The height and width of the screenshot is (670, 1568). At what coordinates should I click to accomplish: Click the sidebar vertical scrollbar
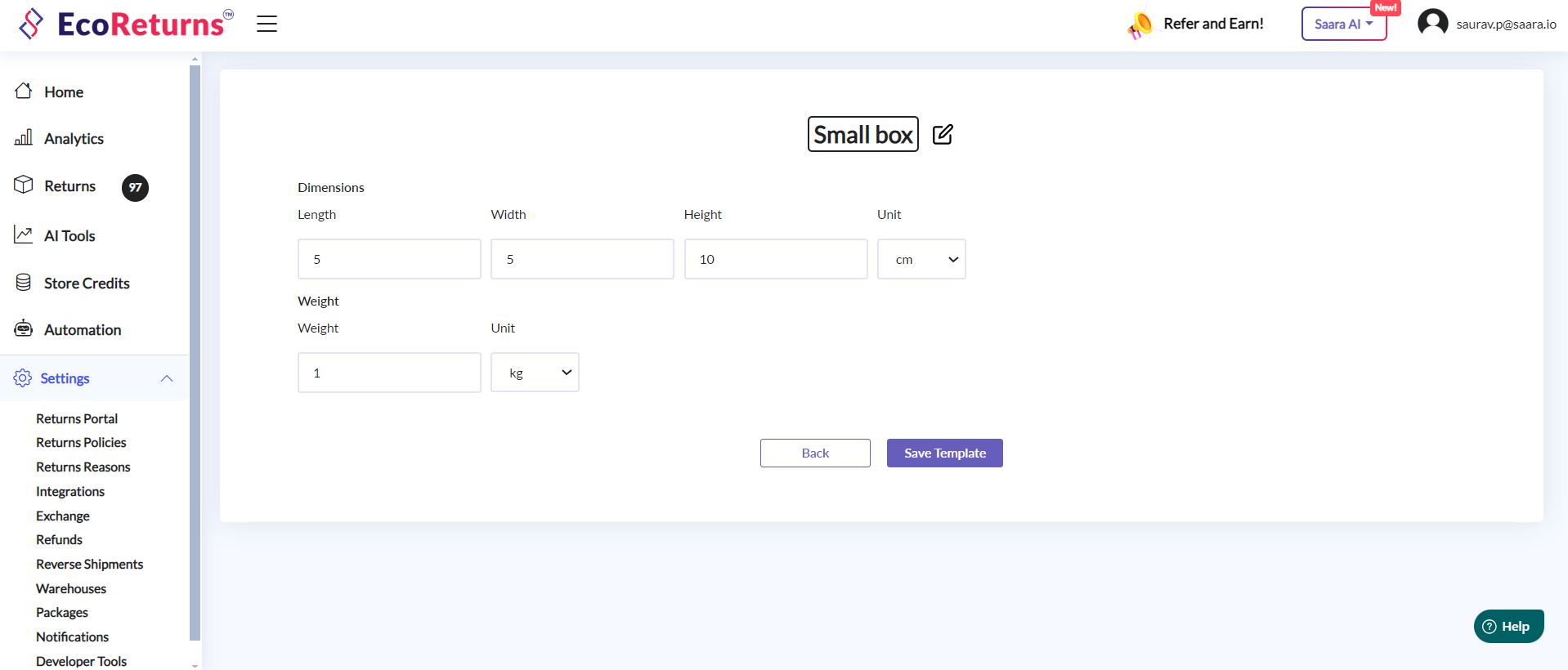coord(195,351)
